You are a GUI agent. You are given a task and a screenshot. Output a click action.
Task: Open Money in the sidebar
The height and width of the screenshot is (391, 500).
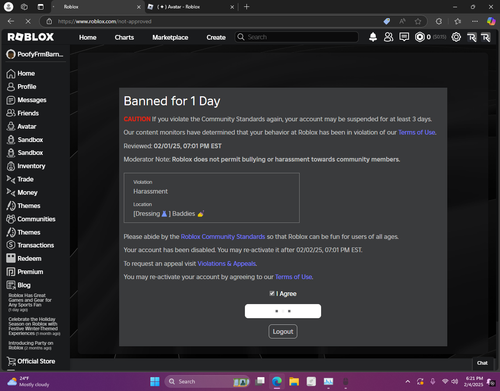point(22,192)
